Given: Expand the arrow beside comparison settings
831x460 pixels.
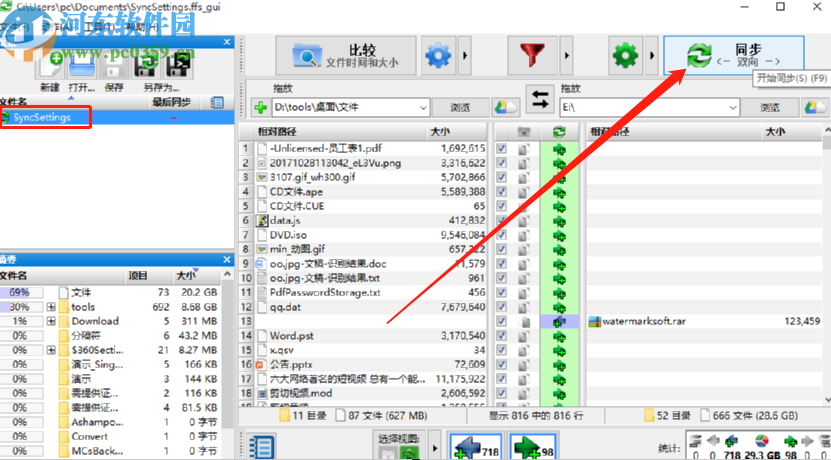Looking at the screenshot, I should pyautogui.click(x=465, y=55).
